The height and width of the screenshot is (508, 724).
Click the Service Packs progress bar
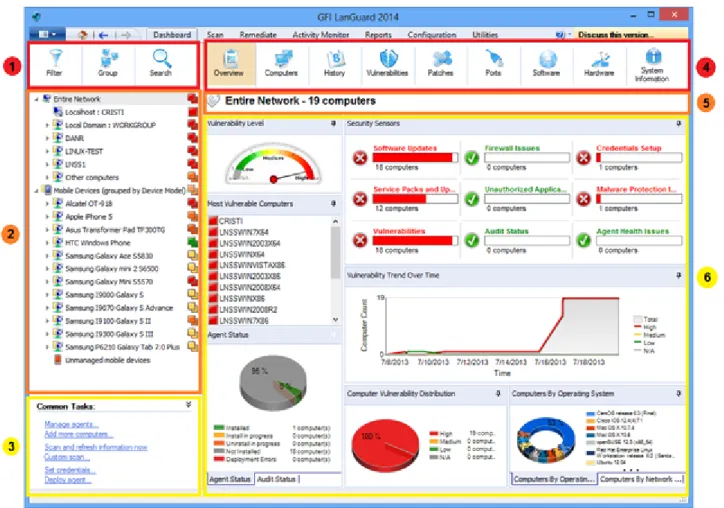(416, 199)
